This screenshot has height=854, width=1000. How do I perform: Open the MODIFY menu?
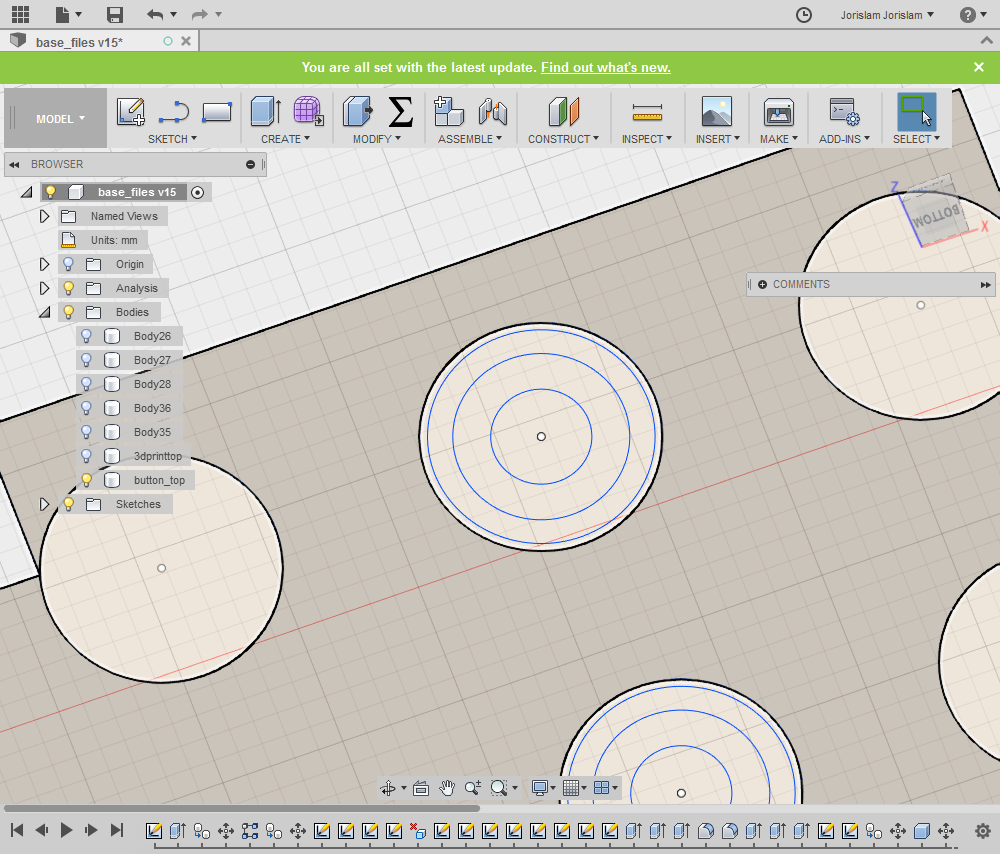[377, 138]
